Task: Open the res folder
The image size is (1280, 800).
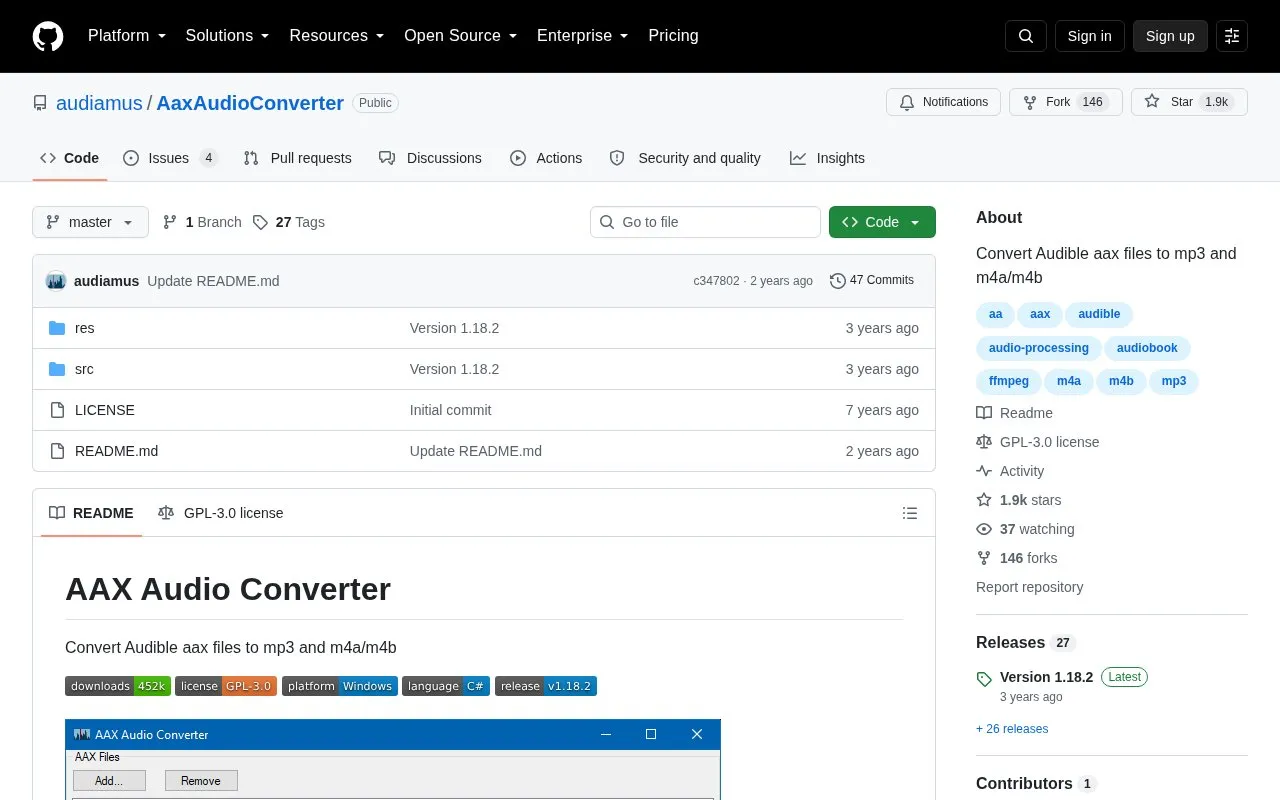Action: 84,328
